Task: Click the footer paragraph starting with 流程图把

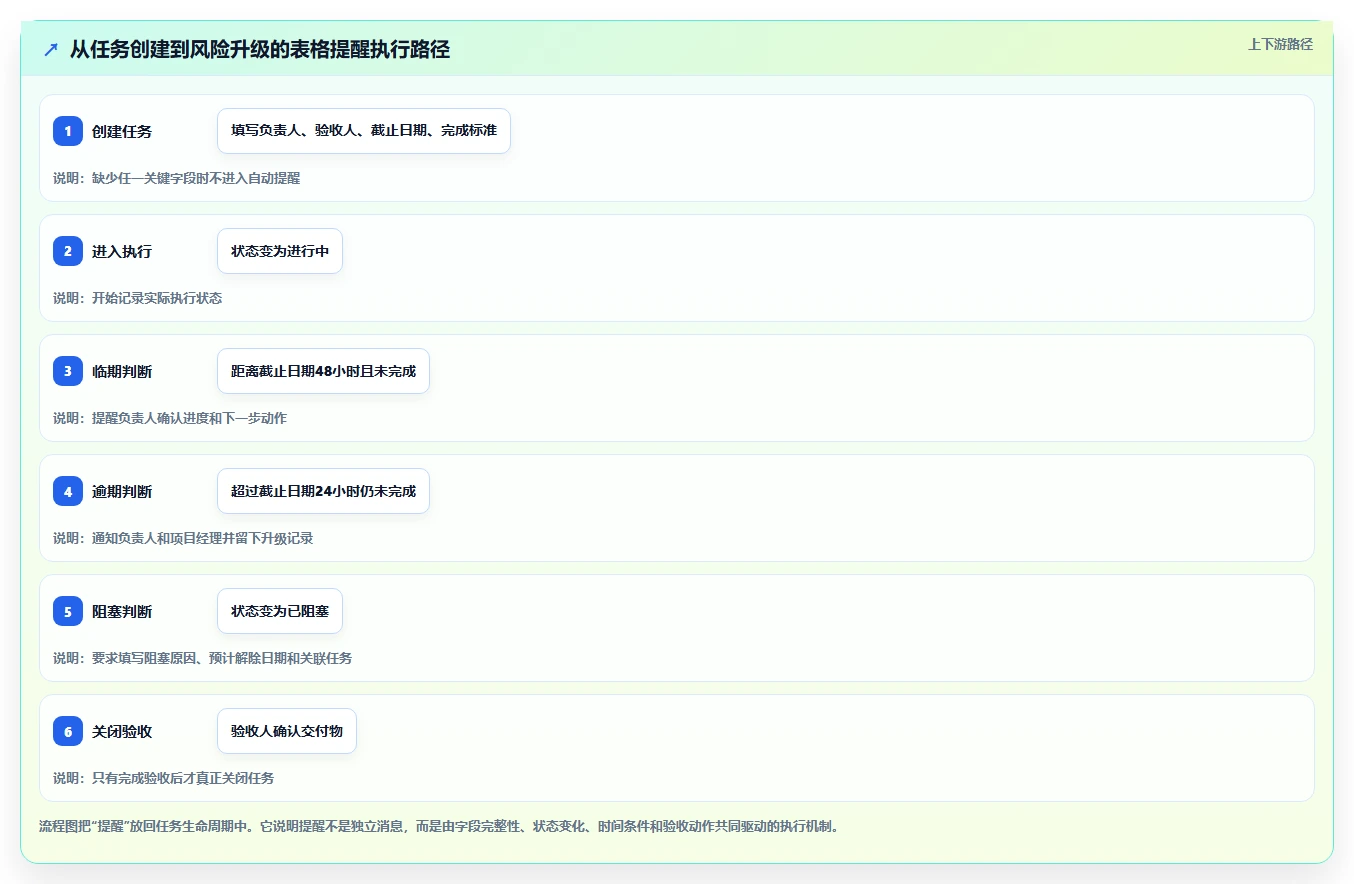Action: pos(440,826)
